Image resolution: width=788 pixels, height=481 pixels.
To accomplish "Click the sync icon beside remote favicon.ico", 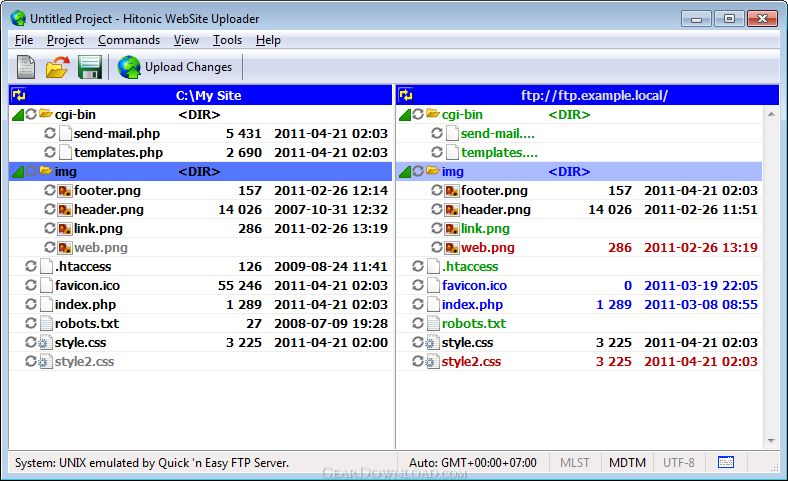I will 418,285.
